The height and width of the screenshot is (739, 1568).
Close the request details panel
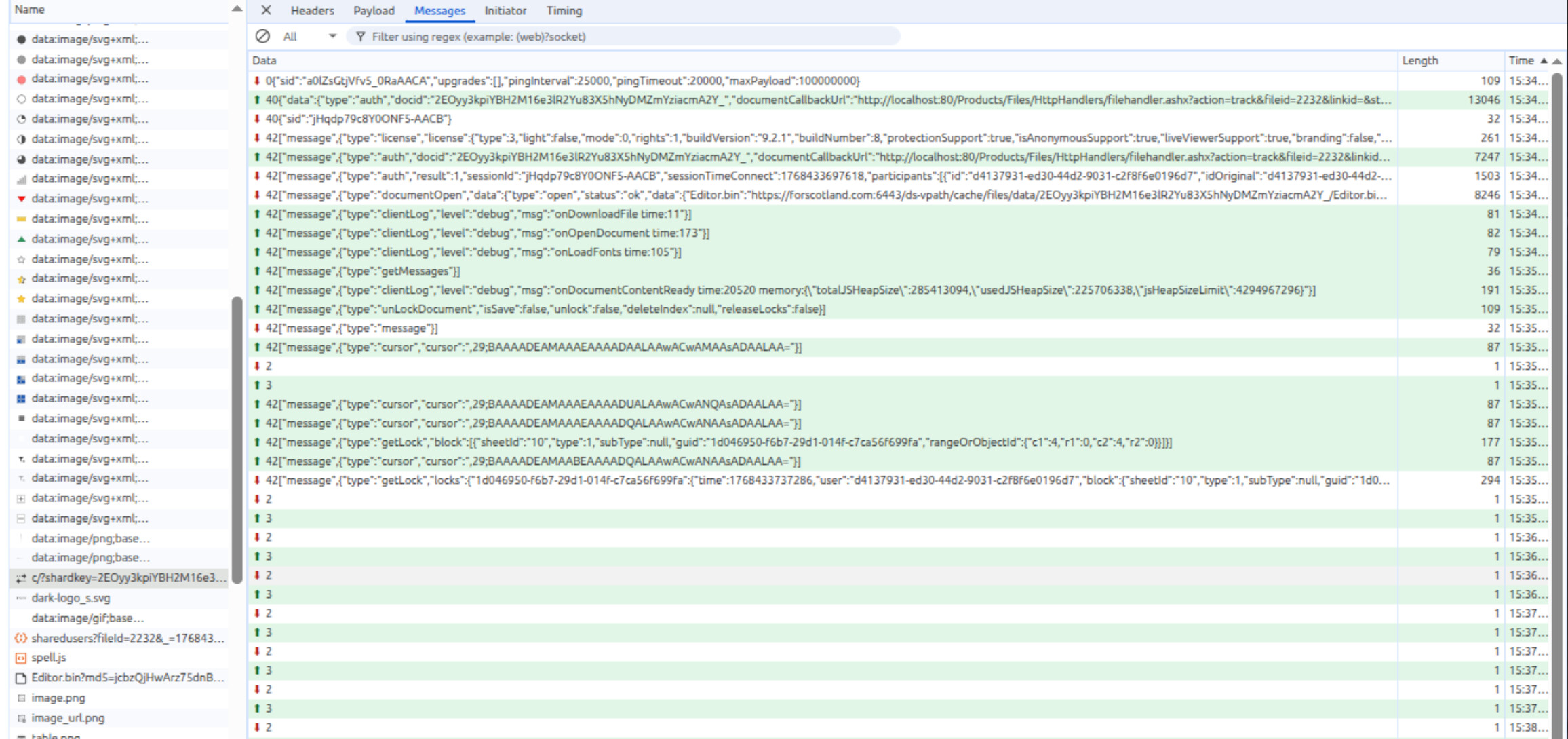coord(266,10)
